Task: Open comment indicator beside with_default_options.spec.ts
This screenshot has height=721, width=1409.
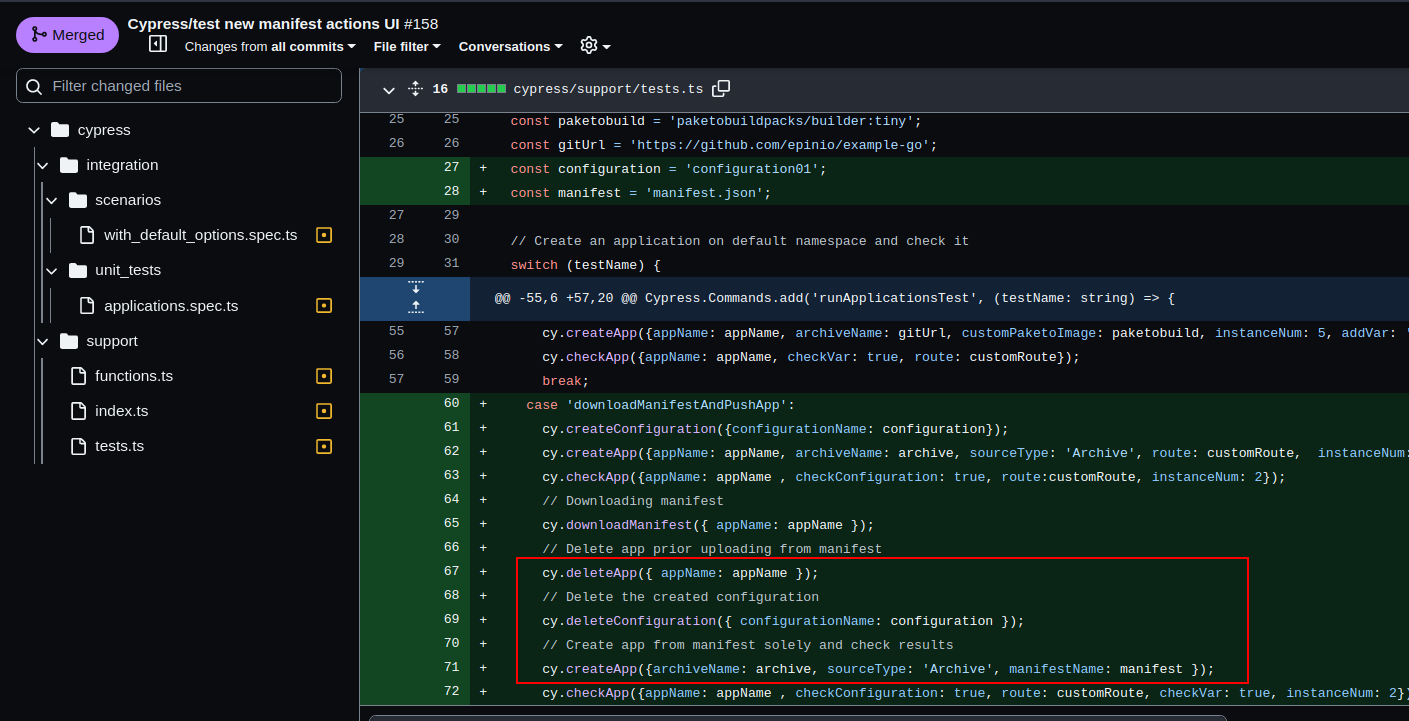Action: click(x=324, y=234)
